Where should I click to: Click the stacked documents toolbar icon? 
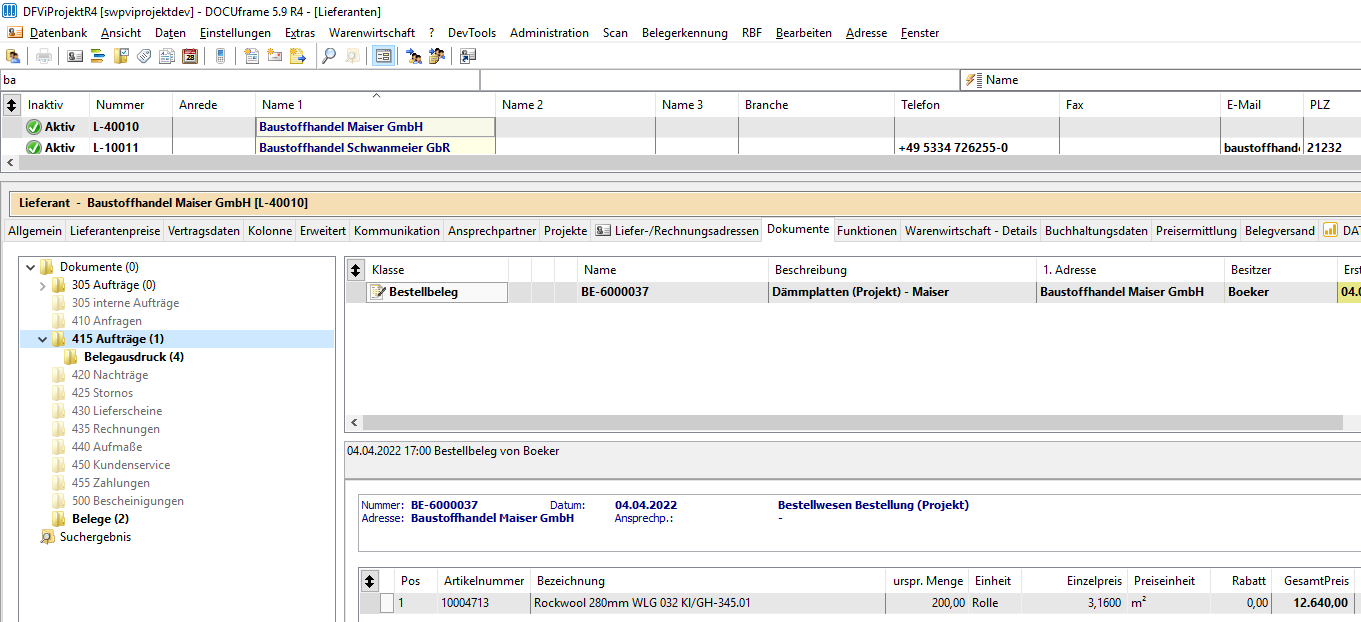point(167,56)
